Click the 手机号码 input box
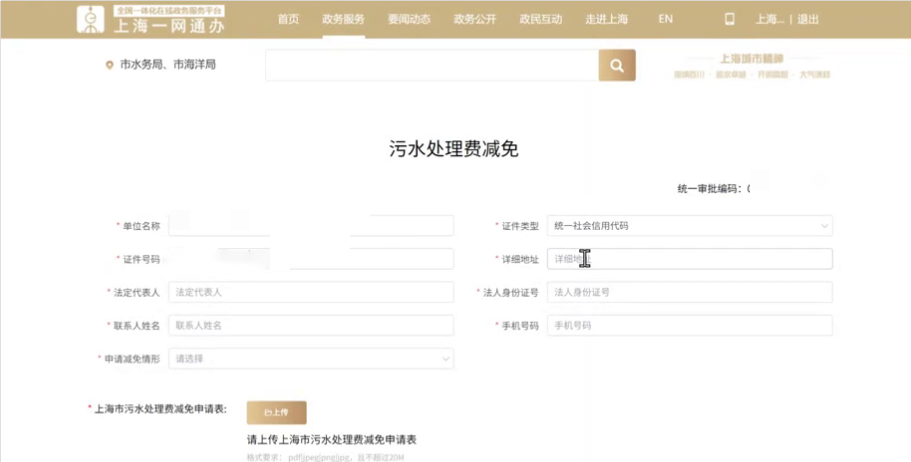Image resolution: width=911 pixels, height=462 pixels. (x=689, y=325)
